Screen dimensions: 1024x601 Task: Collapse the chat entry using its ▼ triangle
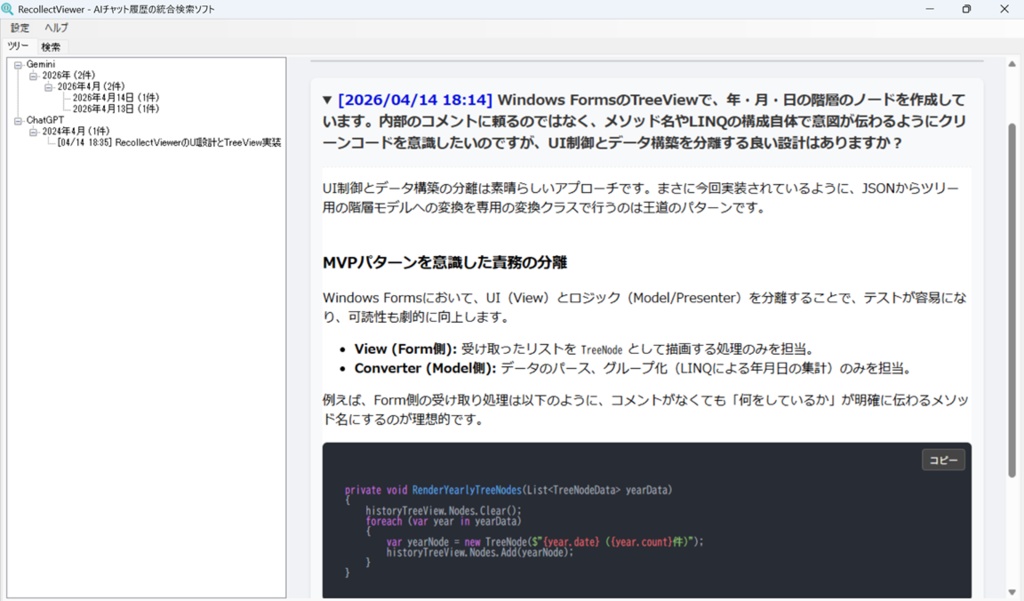click(x=327, y=96)
